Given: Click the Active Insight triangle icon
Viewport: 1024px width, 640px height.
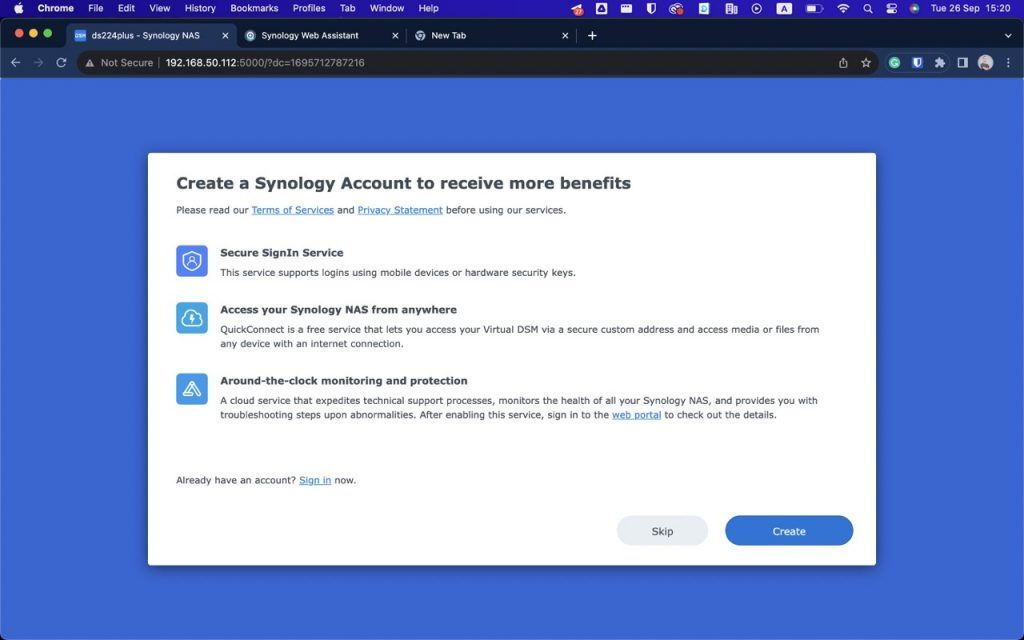Looking at the screenshot, I should (191, 389).
